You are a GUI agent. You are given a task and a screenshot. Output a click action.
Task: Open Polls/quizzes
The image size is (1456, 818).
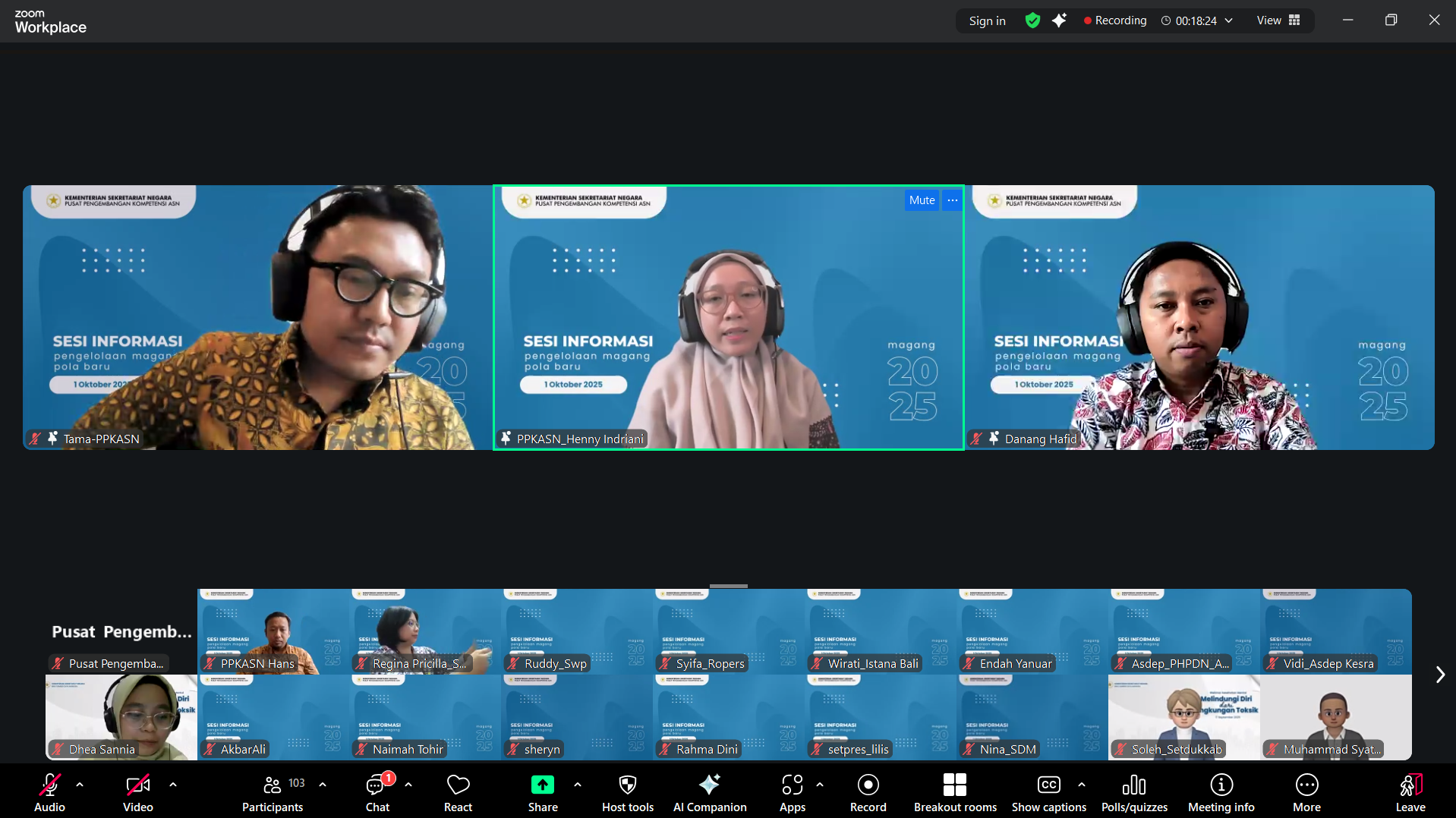[1133, 792]
